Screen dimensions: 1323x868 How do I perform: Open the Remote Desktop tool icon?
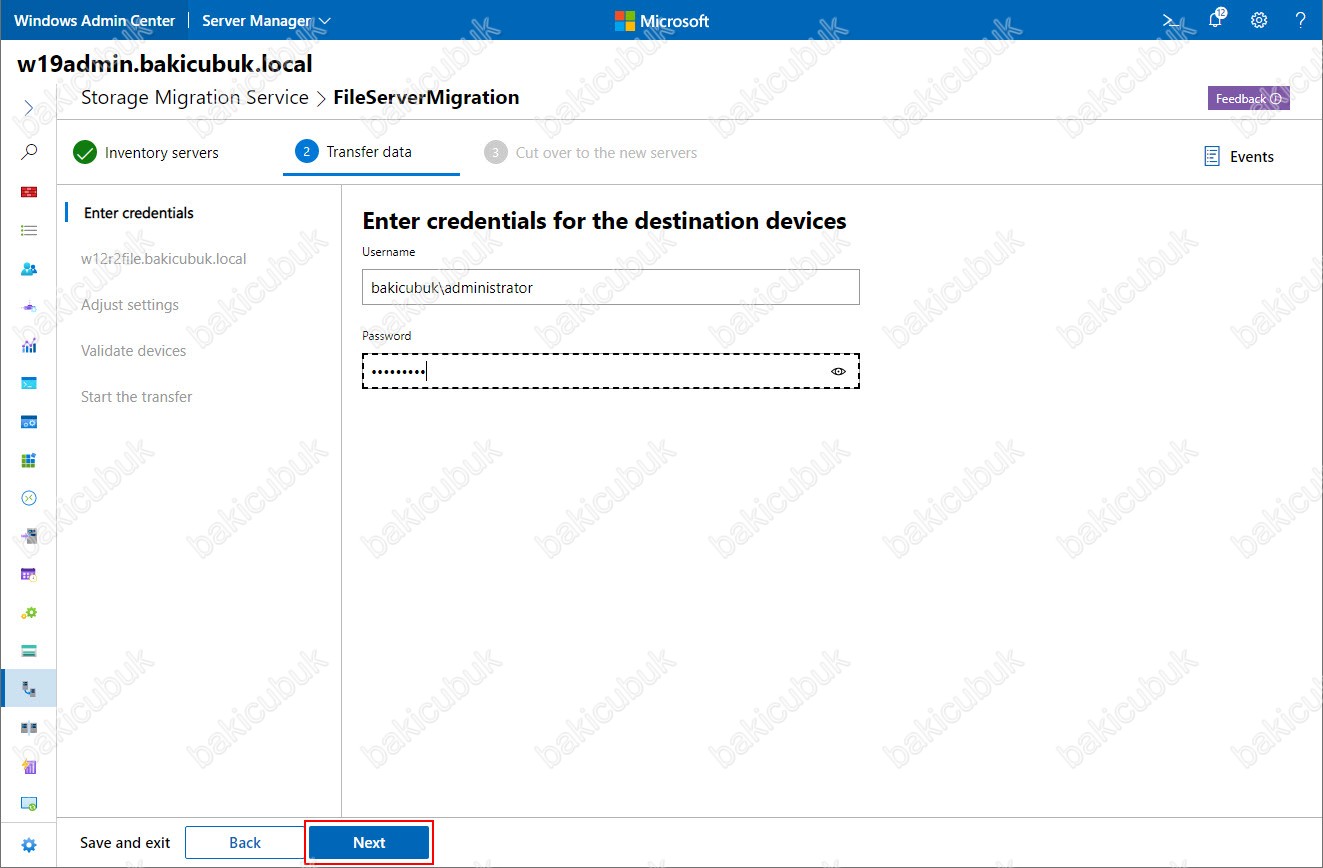pos(29,498)
